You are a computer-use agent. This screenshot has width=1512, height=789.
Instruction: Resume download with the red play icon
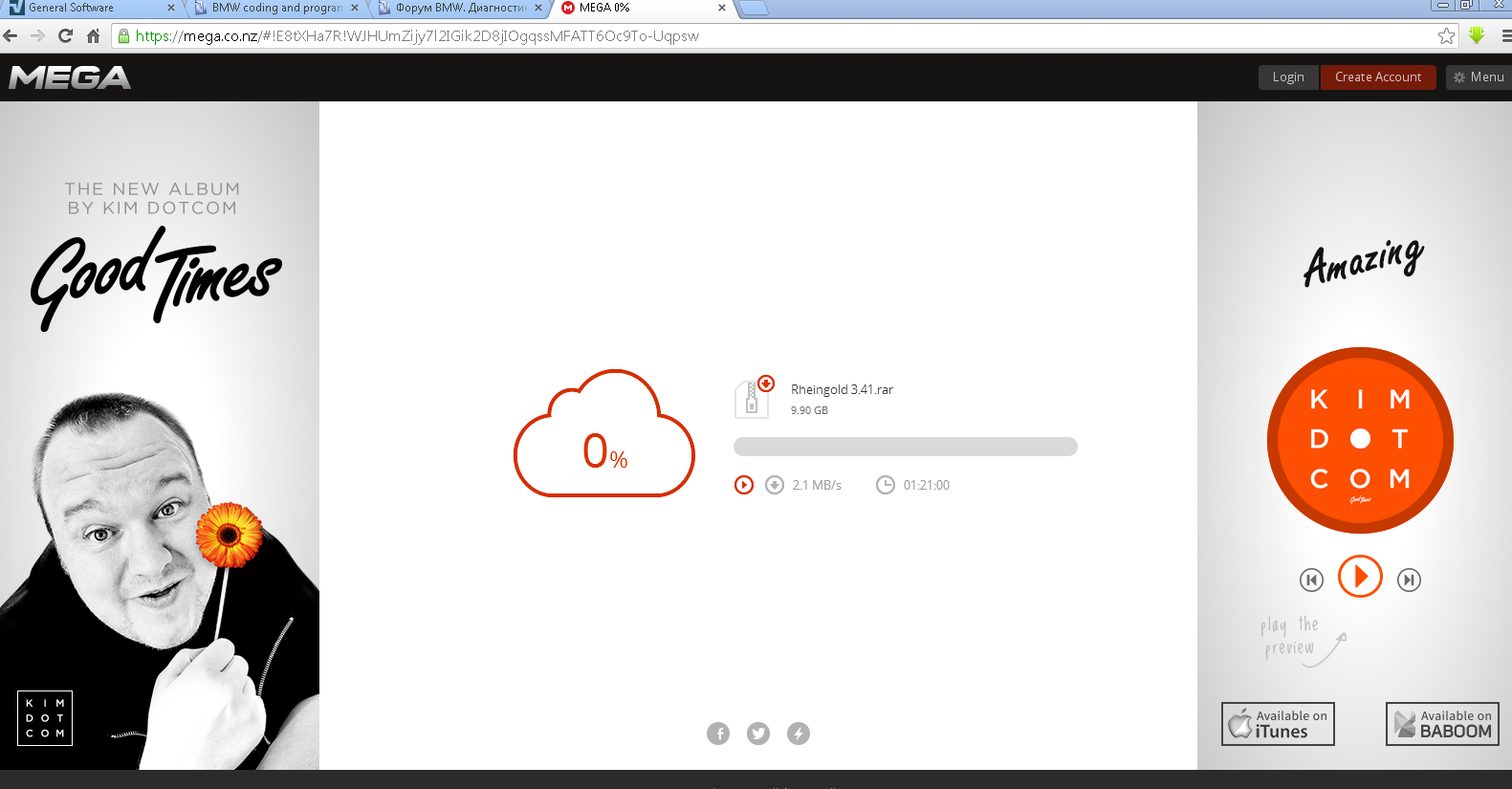pyautogui.click(x=744, y=485)
